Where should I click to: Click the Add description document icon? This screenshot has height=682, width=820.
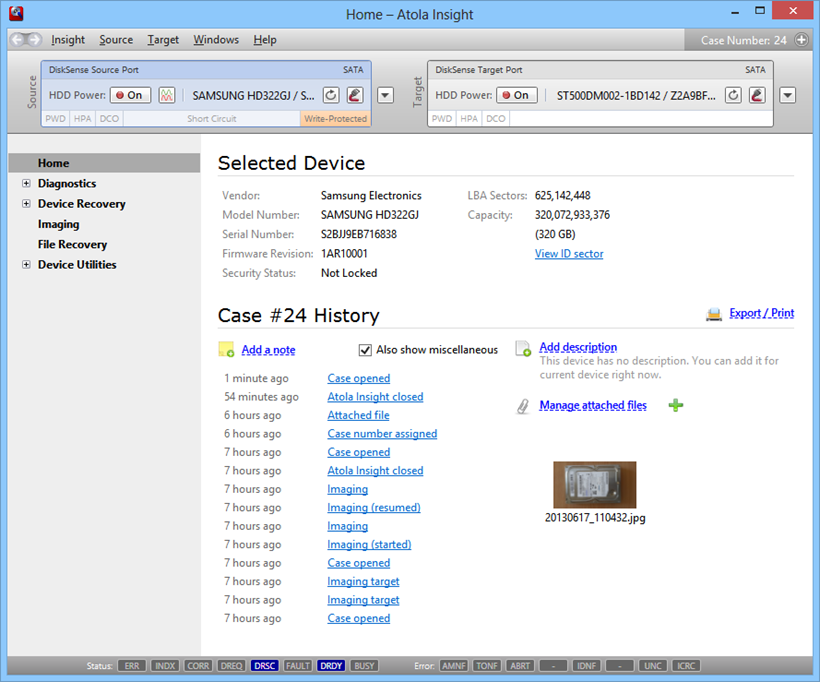523,348
